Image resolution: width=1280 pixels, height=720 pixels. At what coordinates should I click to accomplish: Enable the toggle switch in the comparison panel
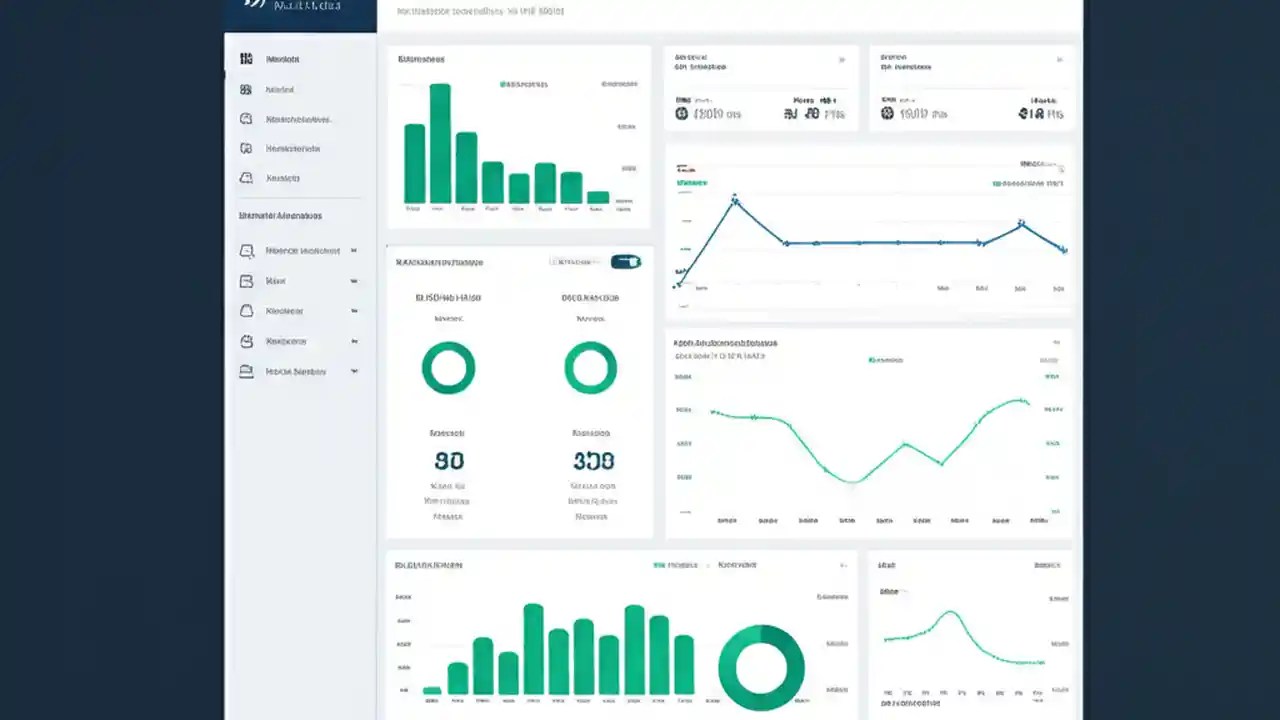[626, 261]
